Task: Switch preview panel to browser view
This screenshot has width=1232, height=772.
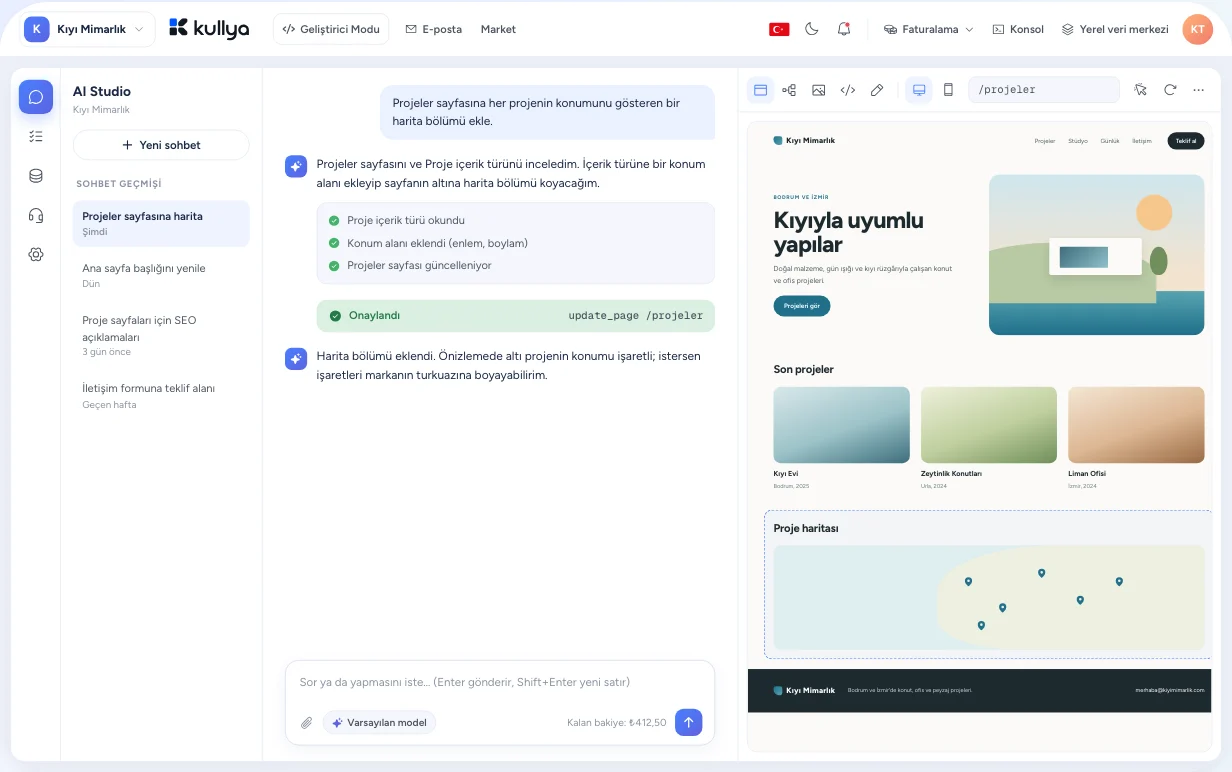Action: [x=760, y=90]
